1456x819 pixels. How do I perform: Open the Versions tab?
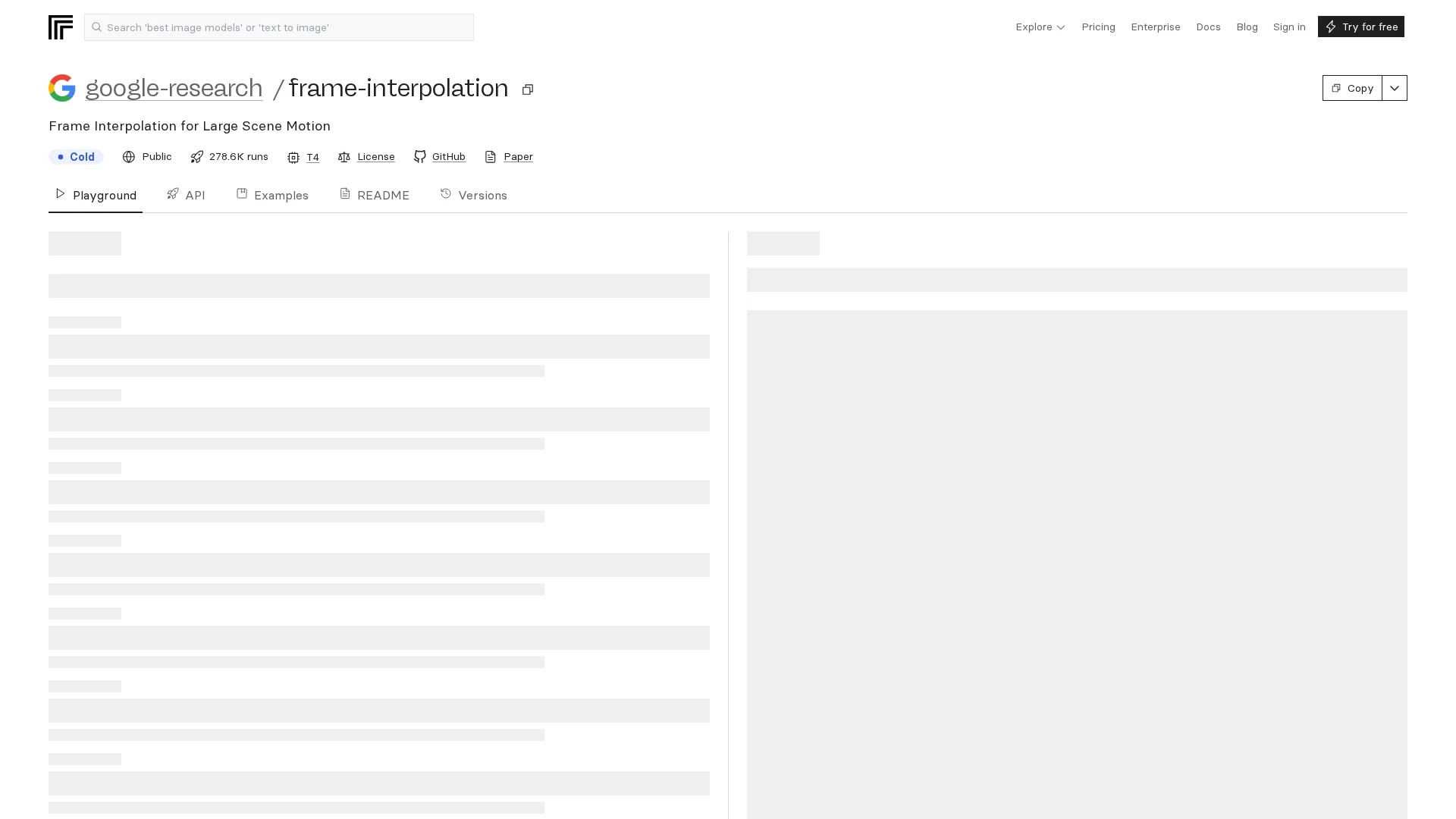[474, 195]
